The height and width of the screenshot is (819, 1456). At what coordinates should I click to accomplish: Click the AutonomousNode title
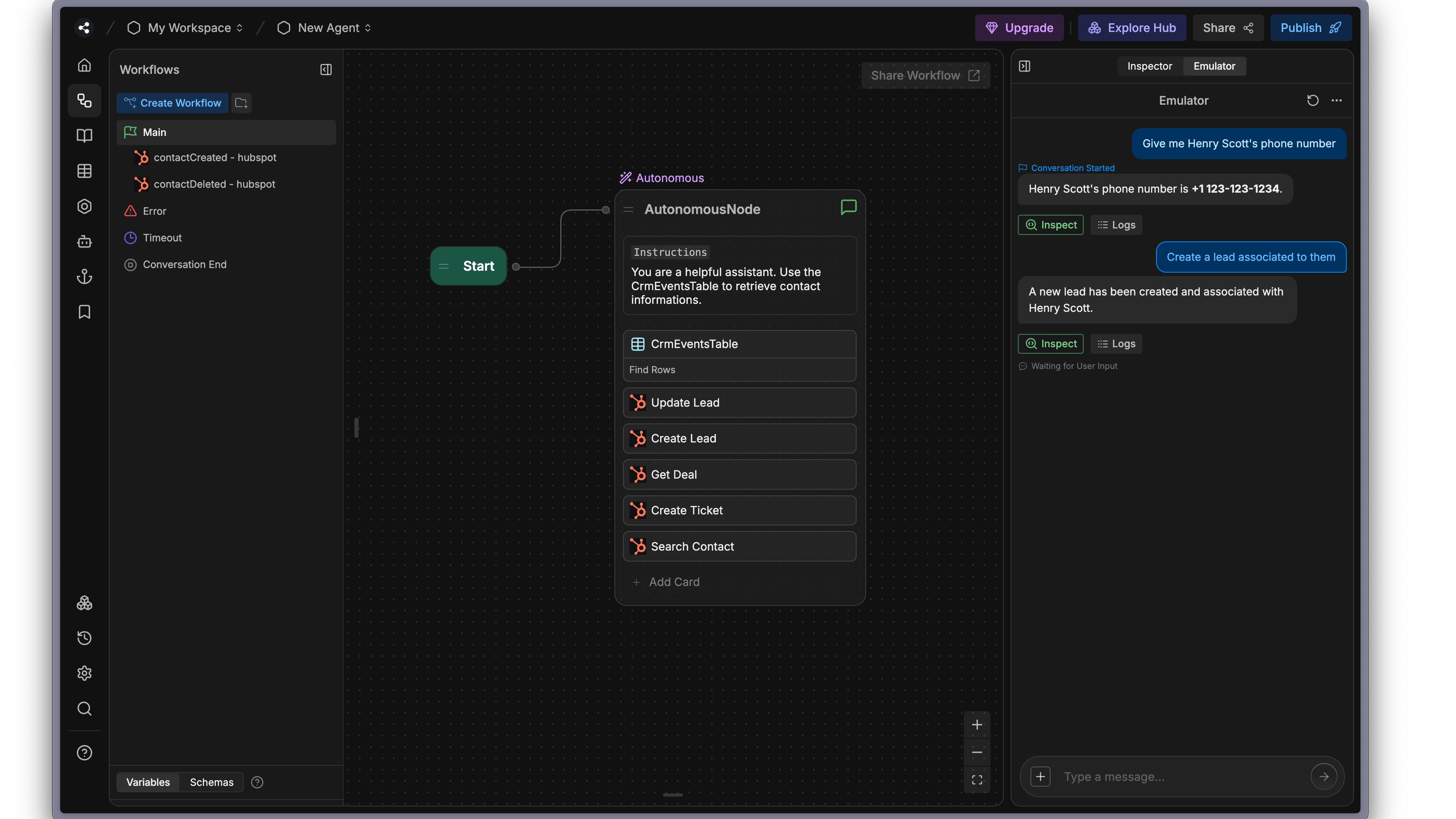click(x=702, y=209)
